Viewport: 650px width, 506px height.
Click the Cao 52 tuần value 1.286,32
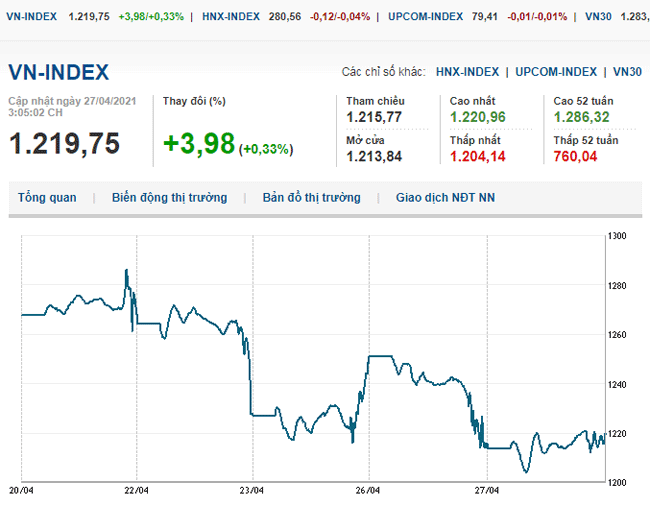(x=581, y=118)
